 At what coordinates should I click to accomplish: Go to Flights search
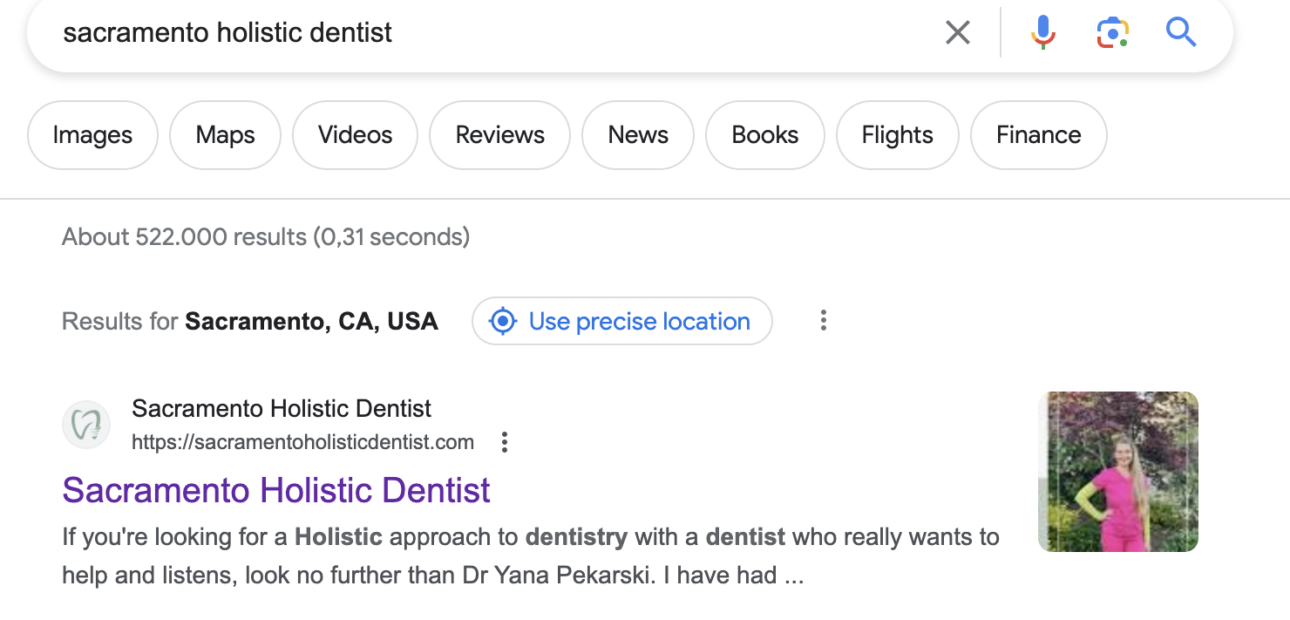click(897, 135)
